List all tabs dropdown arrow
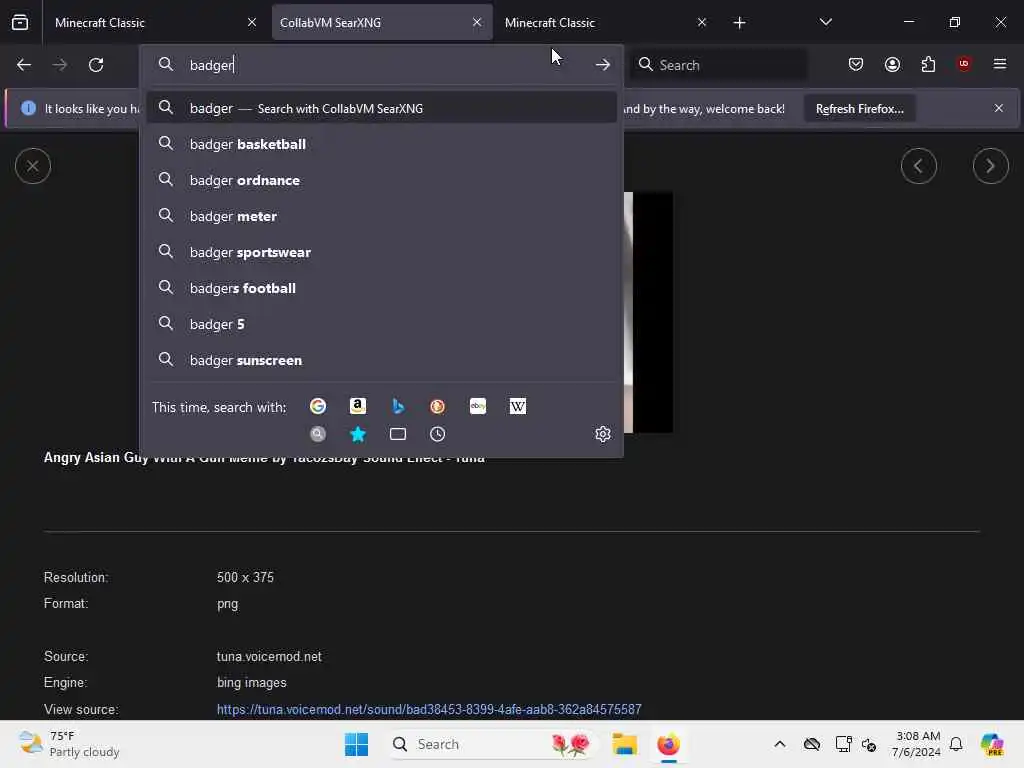Screen dimensions: 1024x768 coord(825,23)
